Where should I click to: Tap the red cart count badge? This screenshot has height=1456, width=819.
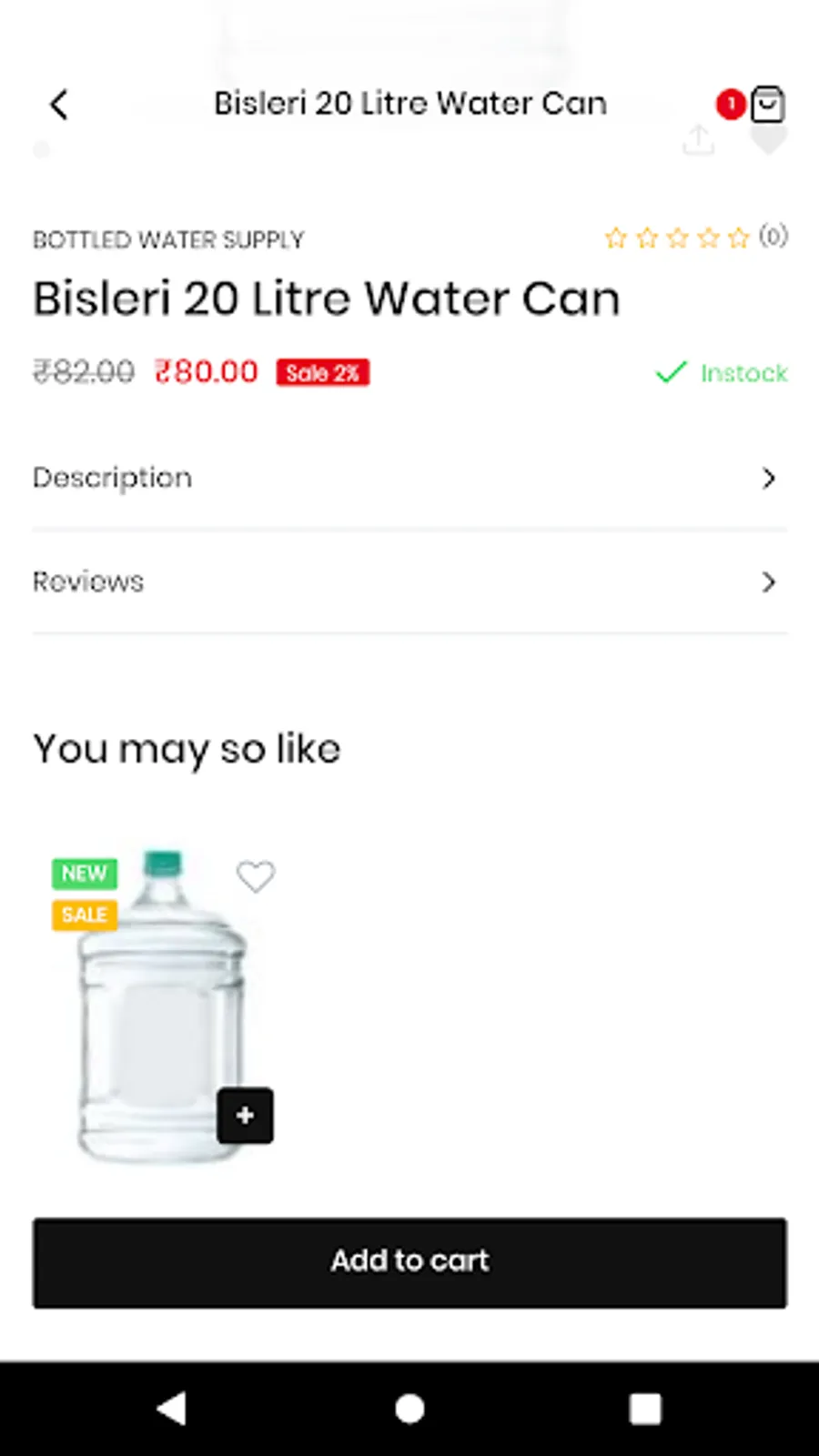(x=730, y=105)
